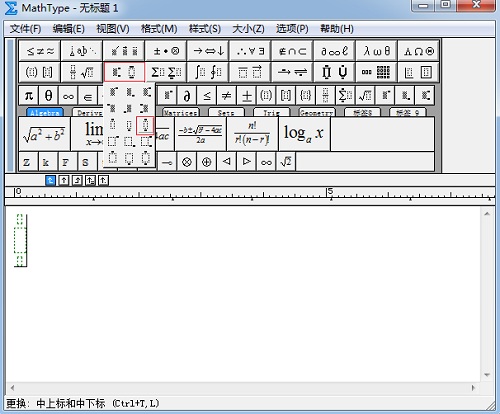Insert the n!/r!(n−r)! combination expression

tap(252, 134)
